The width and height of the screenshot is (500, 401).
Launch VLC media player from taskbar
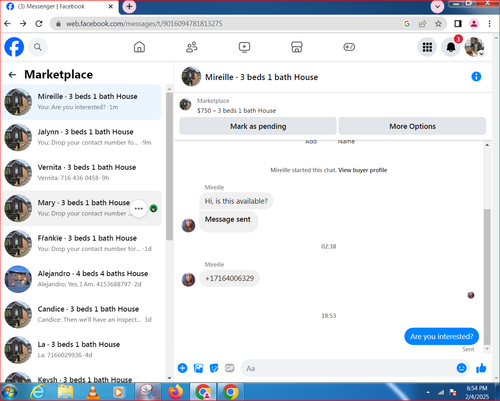[x=92, y=392]
